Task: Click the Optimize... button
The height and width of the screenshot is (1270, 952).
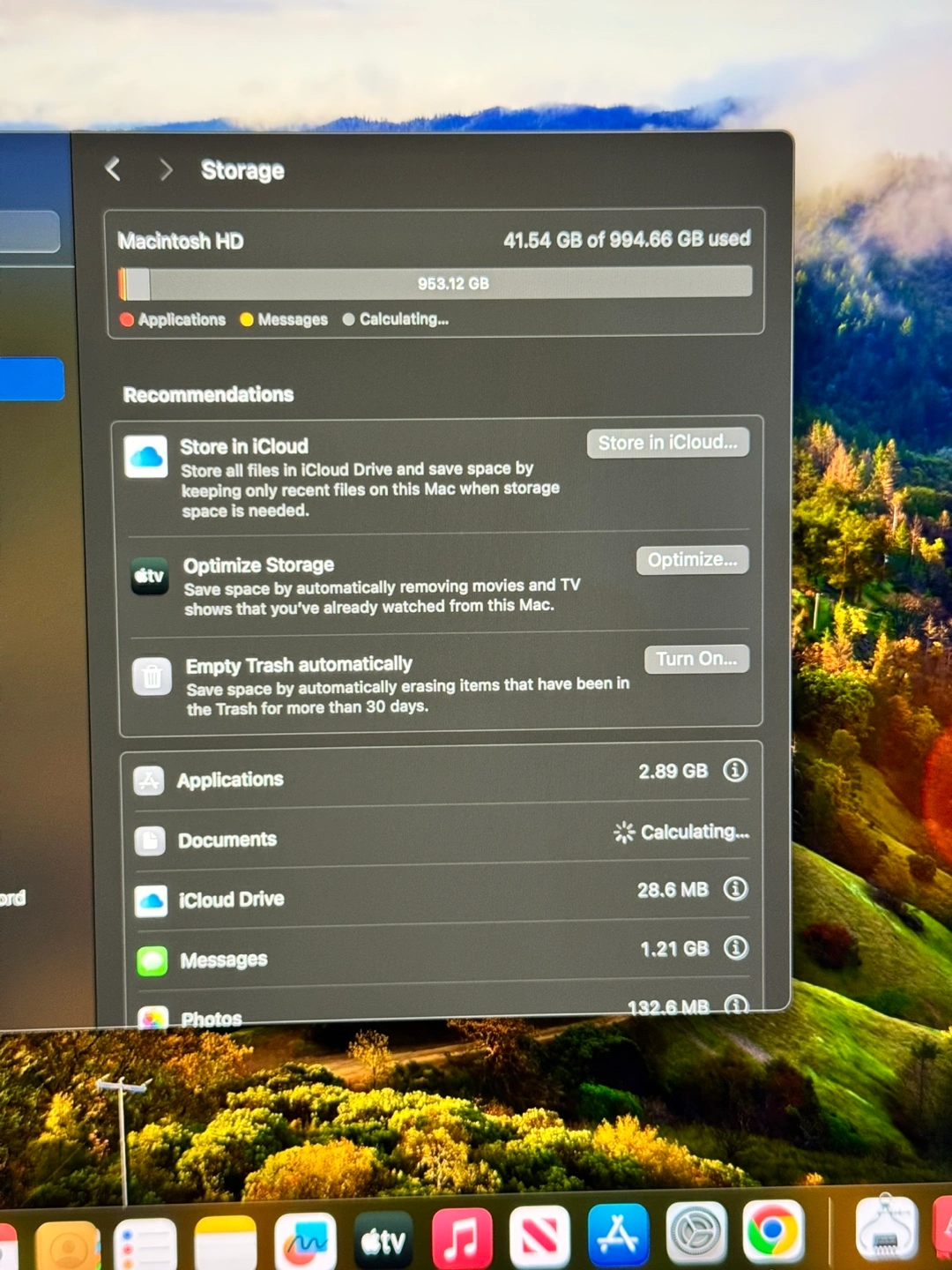Action: pos(693,560)
